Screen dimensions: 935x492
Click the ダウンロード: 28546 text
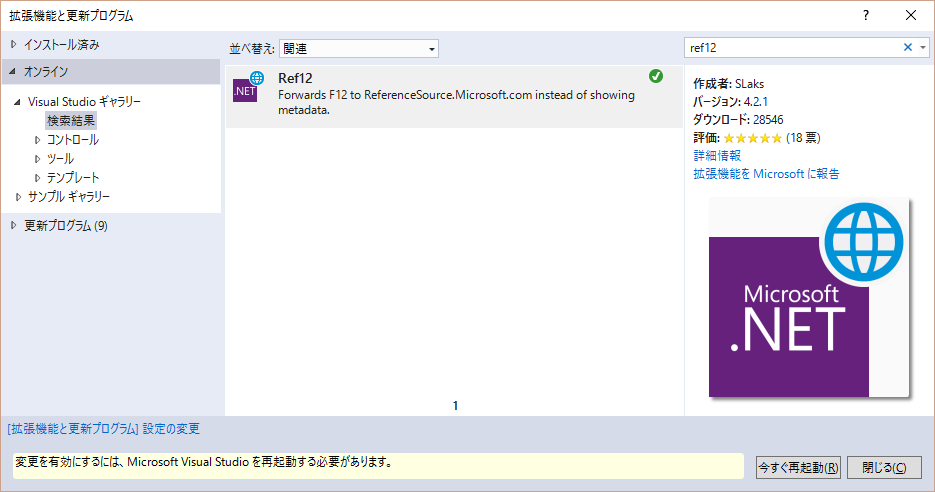point(738,120)
